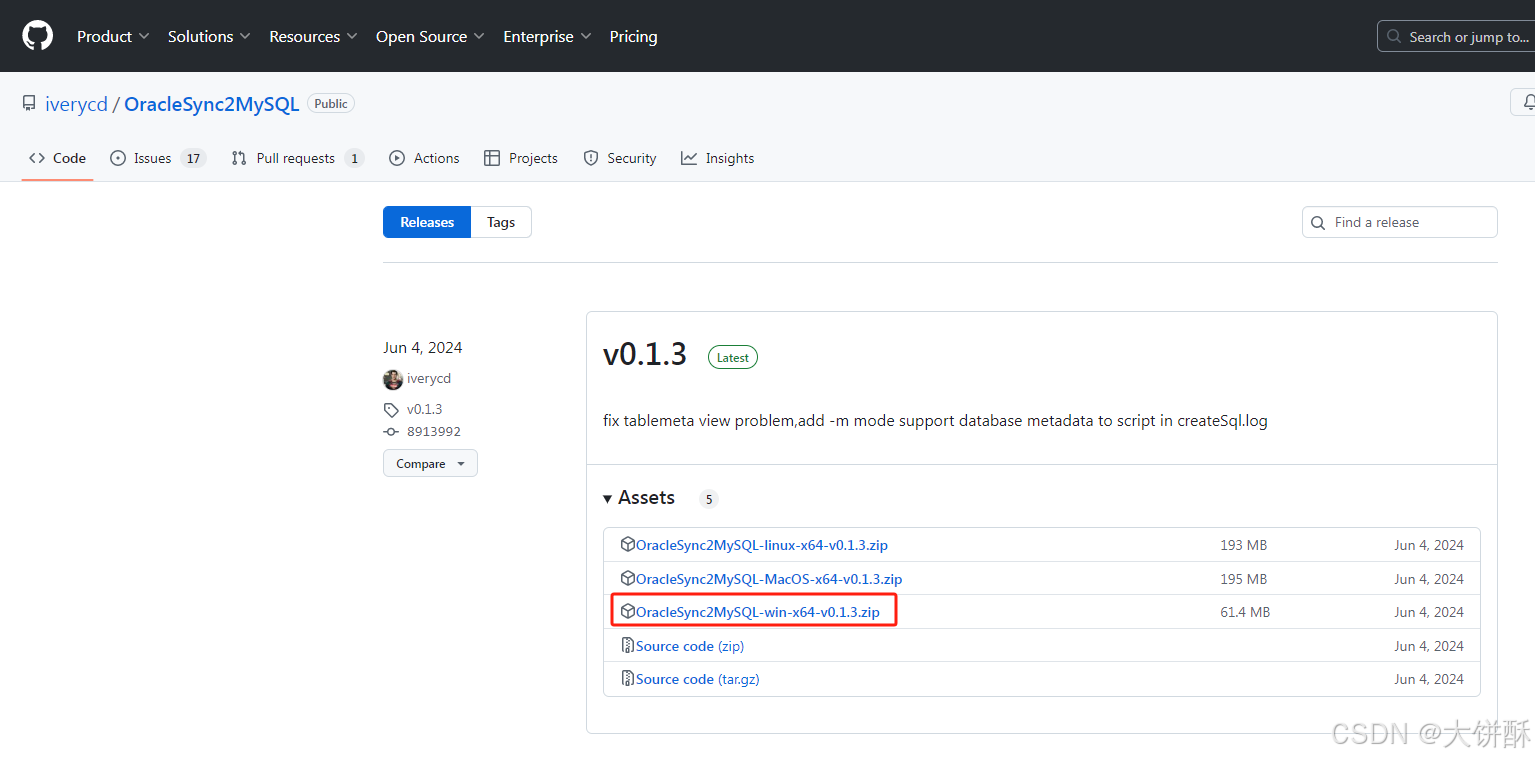
Task: Download Source code (tar.gz)
Action: (x=698, y=679)
